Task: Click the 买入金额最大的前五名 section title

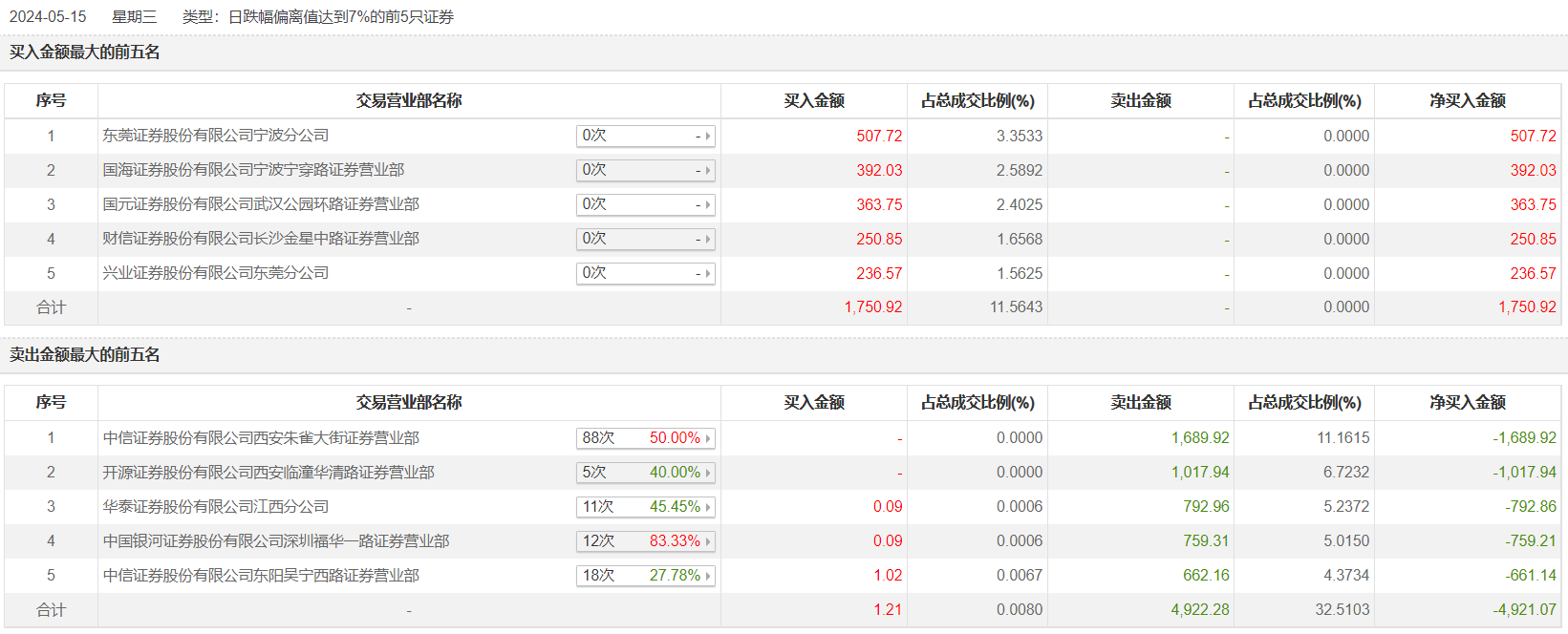Action: pos(85,53)
